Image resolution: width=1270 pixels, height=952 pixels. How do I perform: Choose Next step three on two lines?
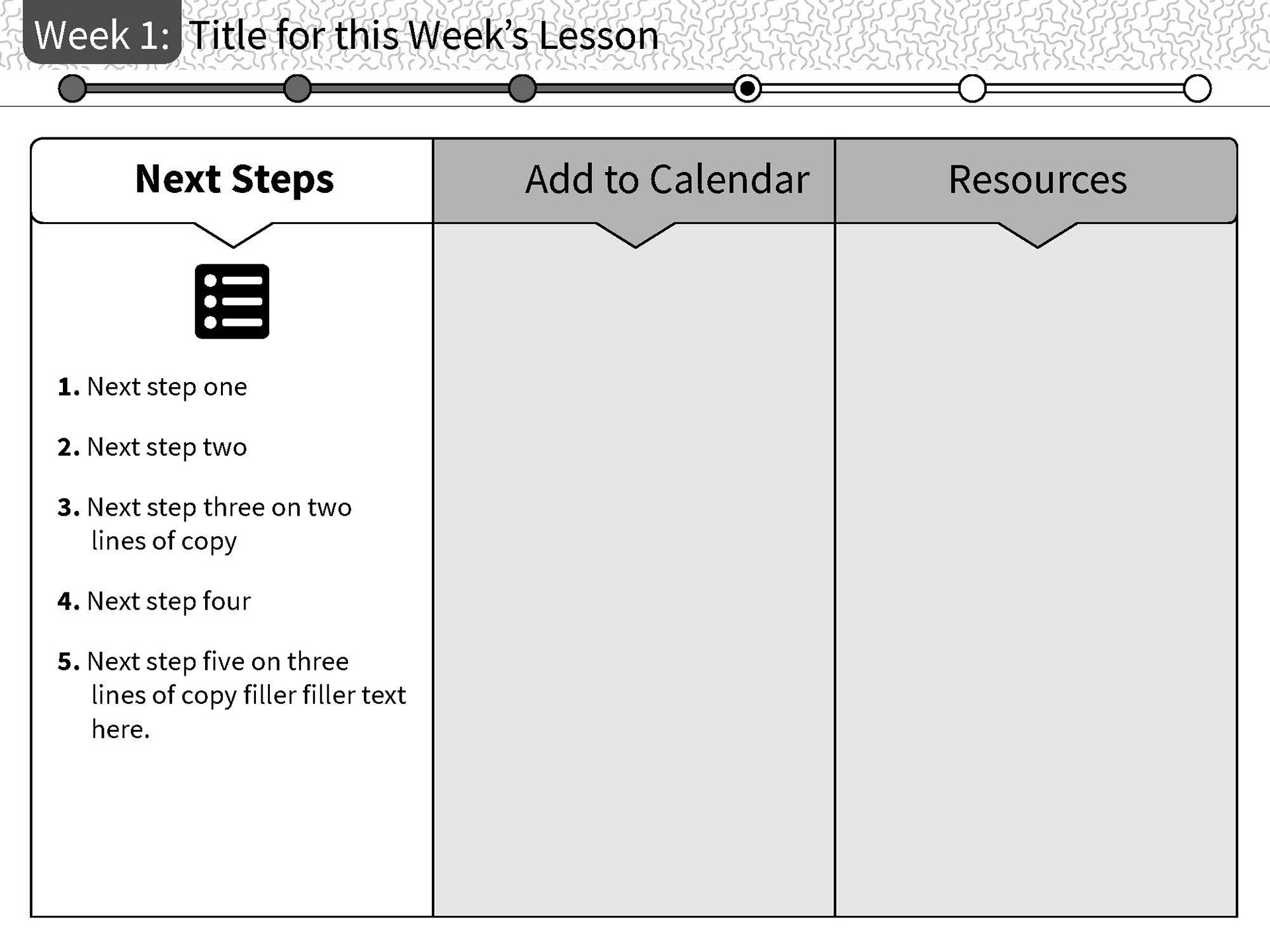(204, 524)
